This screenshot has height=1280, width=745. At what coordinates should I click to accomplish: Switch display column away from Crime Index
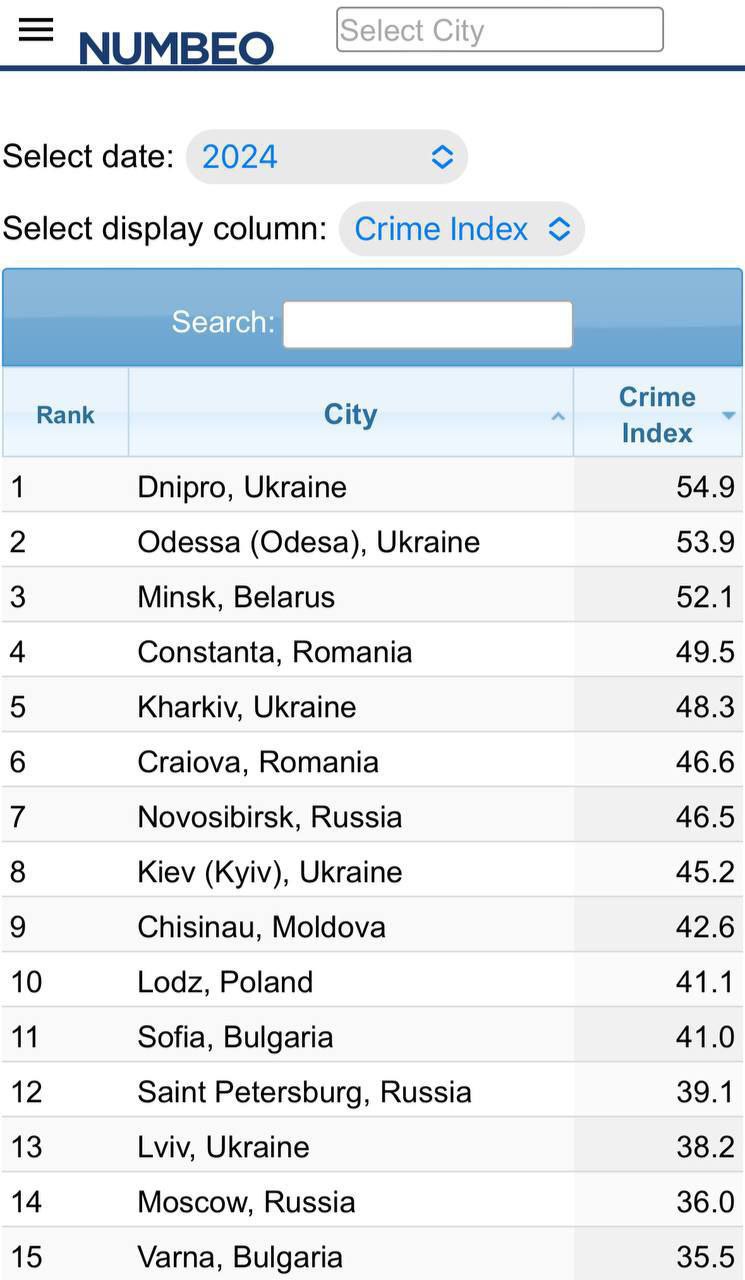[x=461, y=229]
